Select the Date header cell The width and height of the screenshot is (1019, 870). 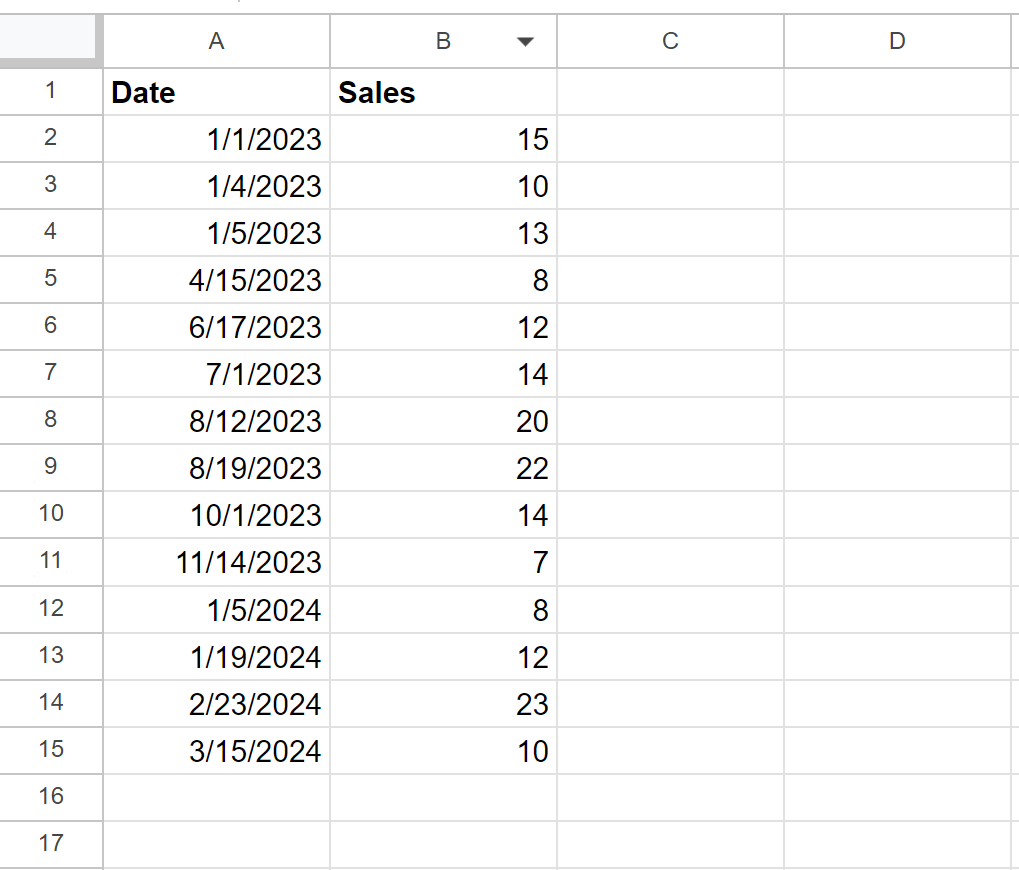tap(216, 92)
